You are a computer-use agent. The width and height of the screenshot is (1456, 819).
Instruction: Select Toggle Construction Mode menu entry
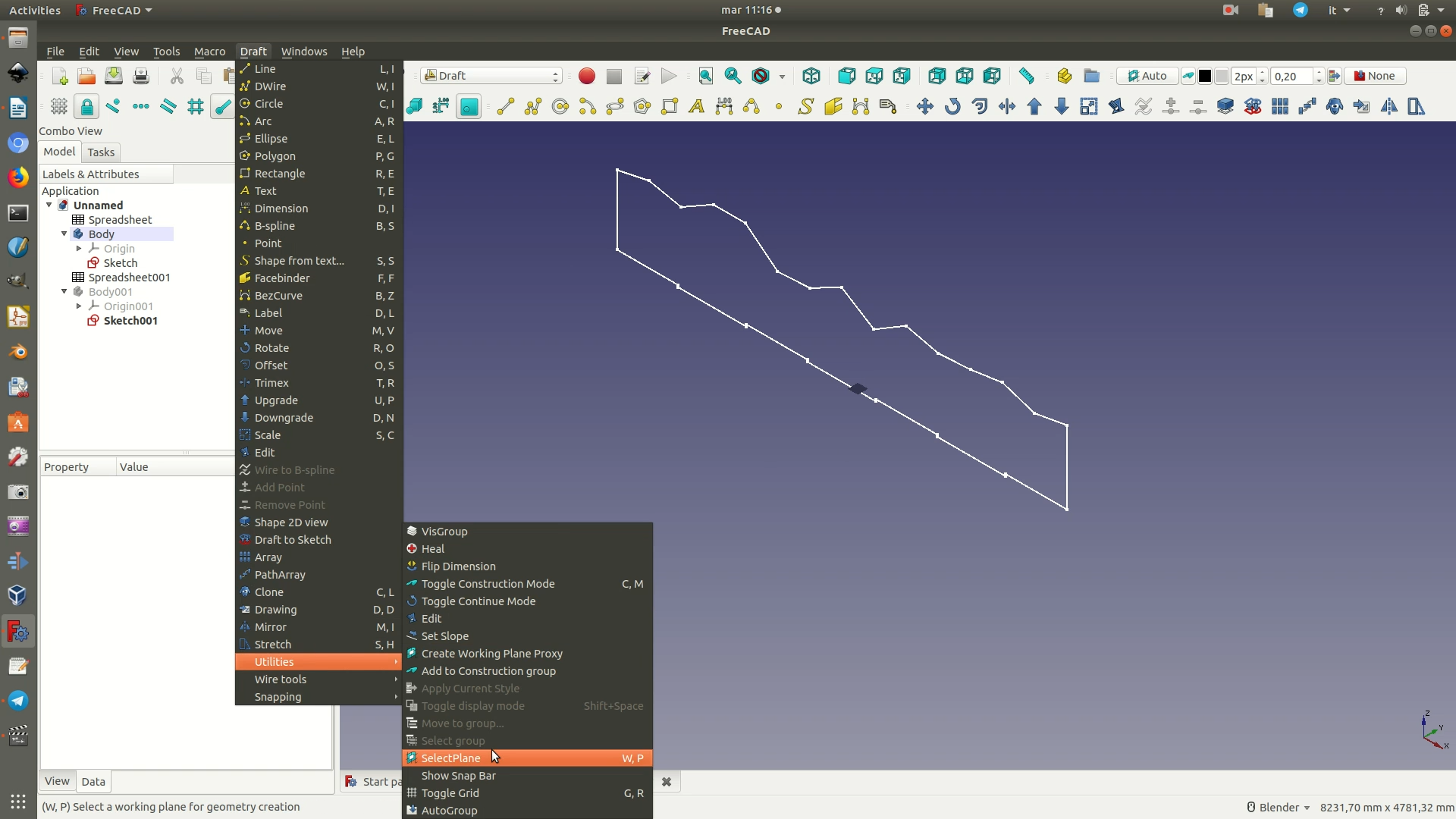coord(527,584)
